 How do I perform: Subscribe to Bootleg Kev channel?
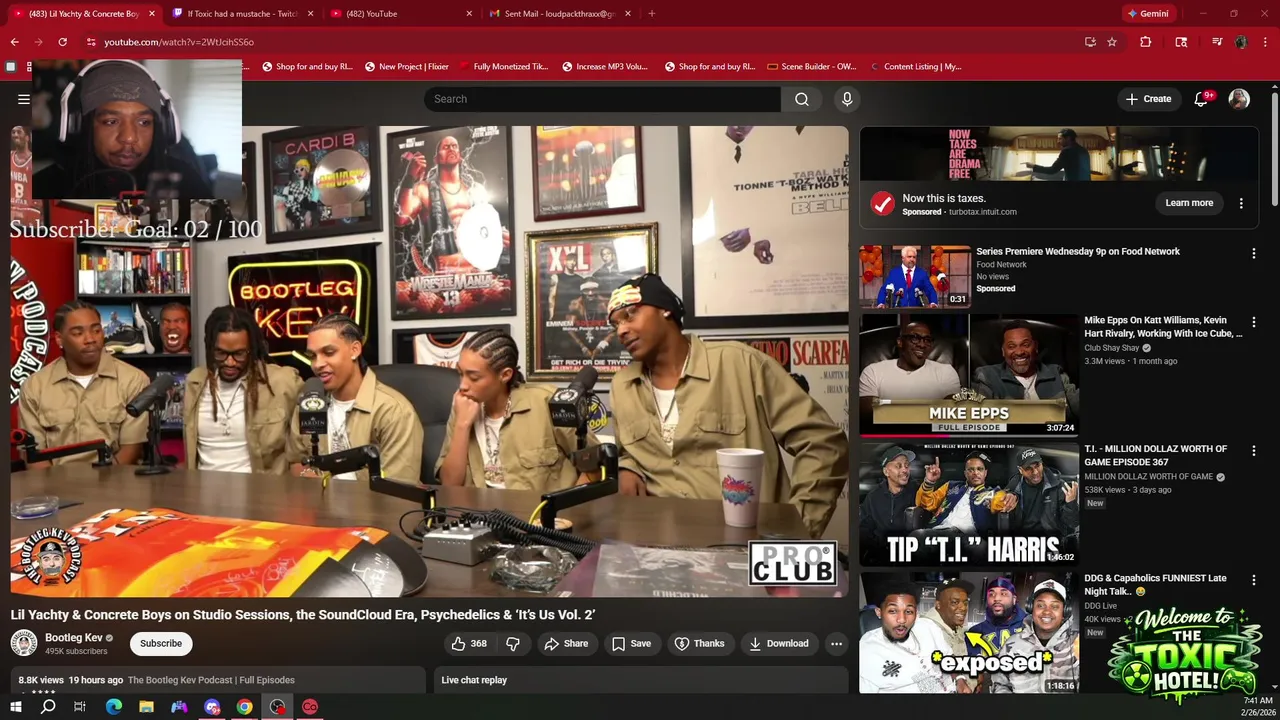(x=161, y=643)
